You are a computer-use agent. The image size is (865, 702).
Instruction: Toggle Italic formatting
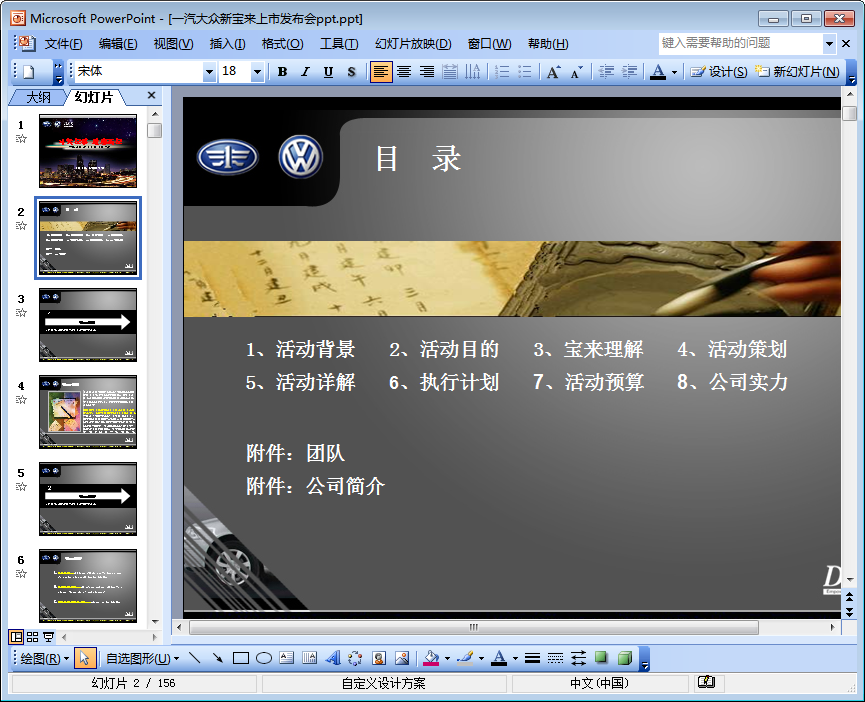pyautogui.click(x=305, y=72)
